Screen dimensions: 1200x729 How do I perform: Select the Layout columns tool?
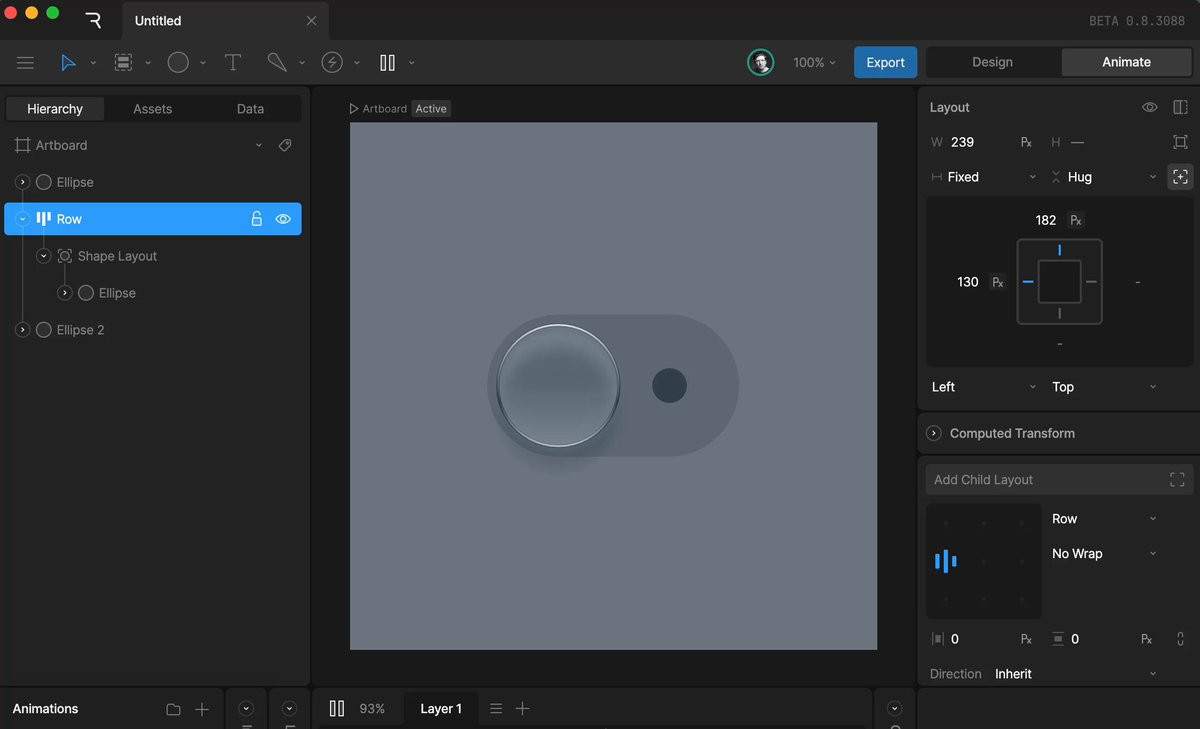point(388,63)
